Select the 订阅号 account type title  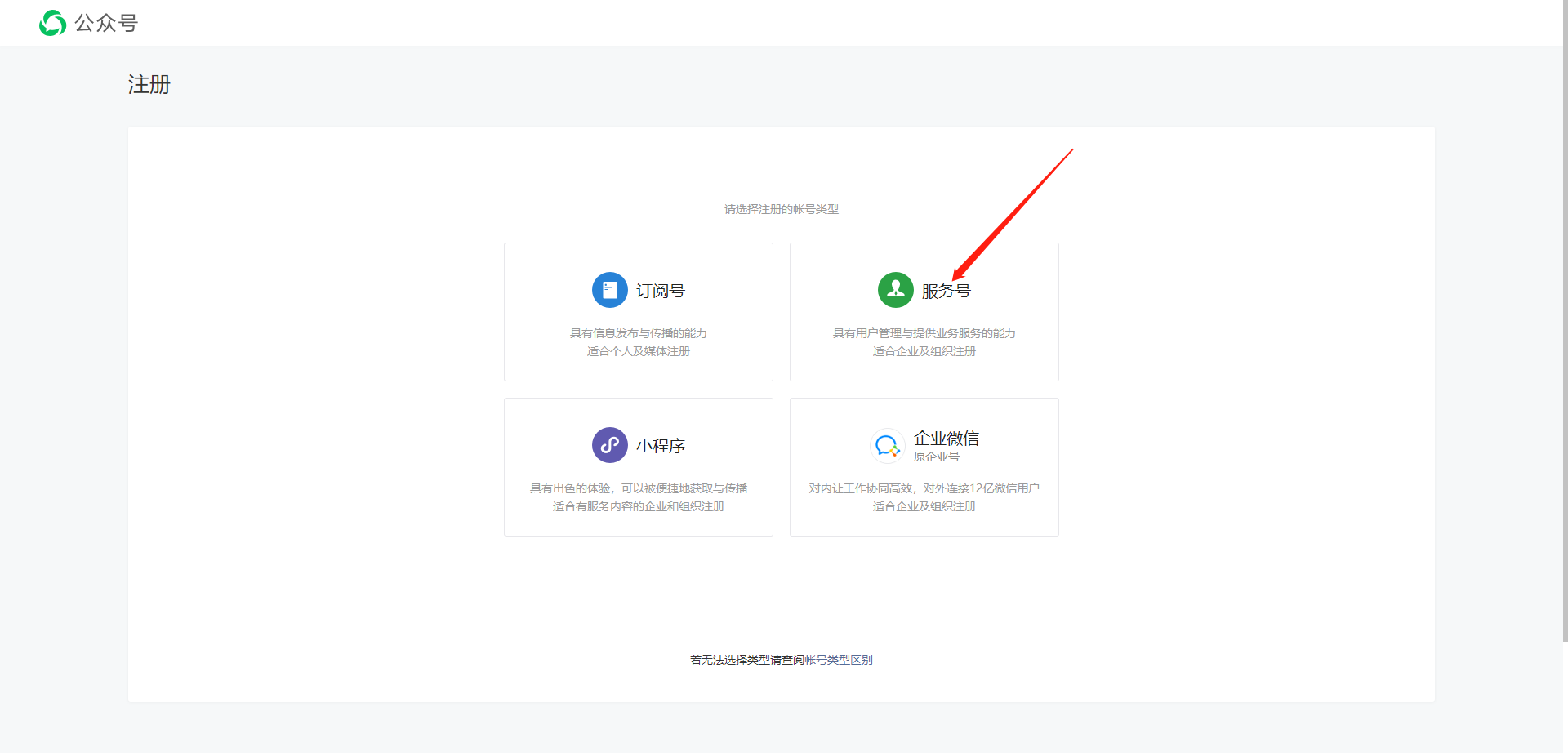pyautogui.click(x=661, y=291)
